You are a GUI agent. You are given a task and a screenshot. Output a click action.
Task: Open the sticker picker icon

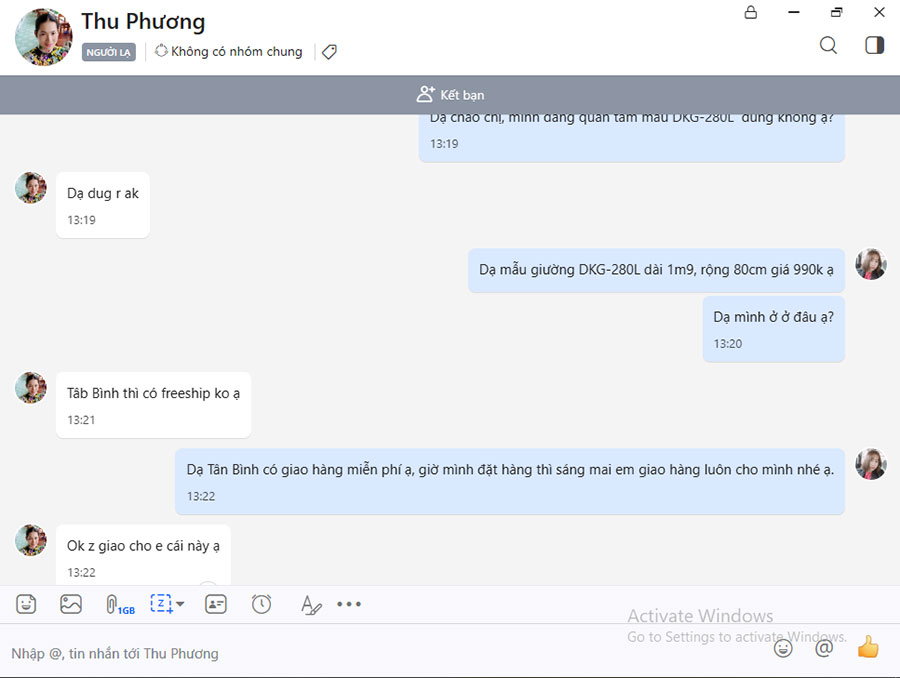[x=26, y=604]
